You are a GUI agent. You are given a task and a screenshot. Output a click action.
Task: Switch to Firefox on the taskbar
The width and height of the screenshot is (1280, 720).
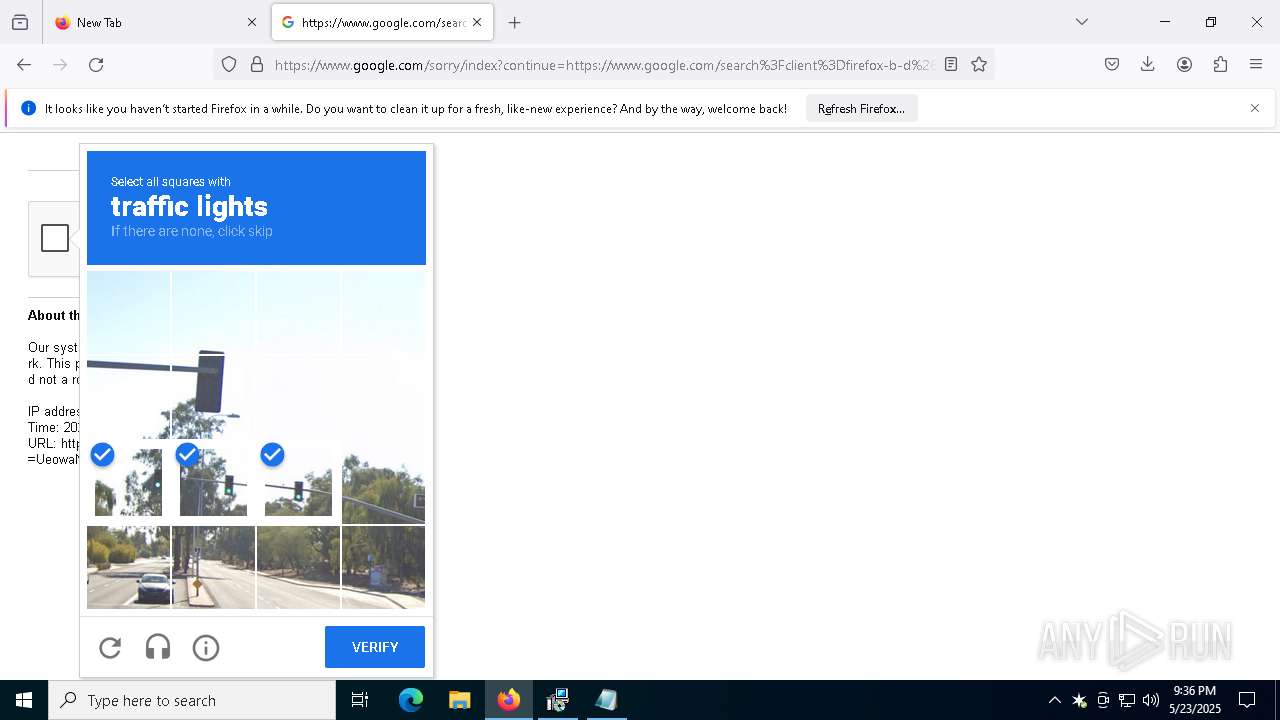[509, 700]
